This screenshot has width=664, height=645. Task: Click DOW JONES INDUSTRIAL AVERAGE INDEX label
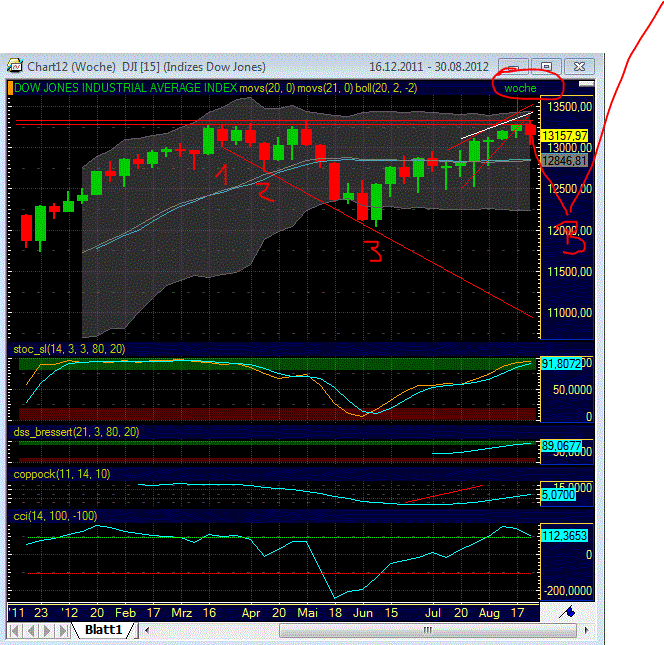(x=125, y=88)
